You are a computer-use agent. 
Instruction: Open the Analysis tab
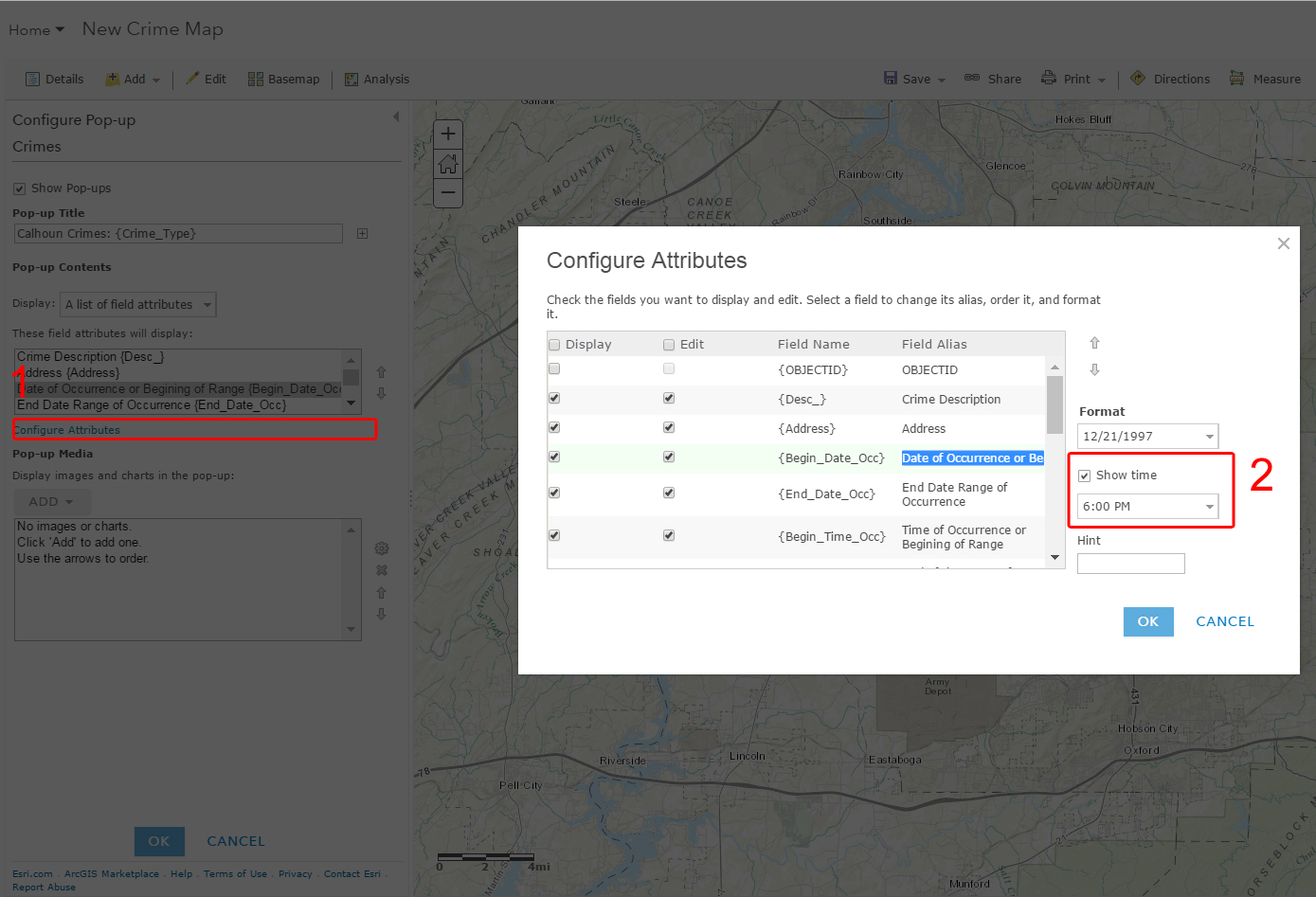[377, 79]
